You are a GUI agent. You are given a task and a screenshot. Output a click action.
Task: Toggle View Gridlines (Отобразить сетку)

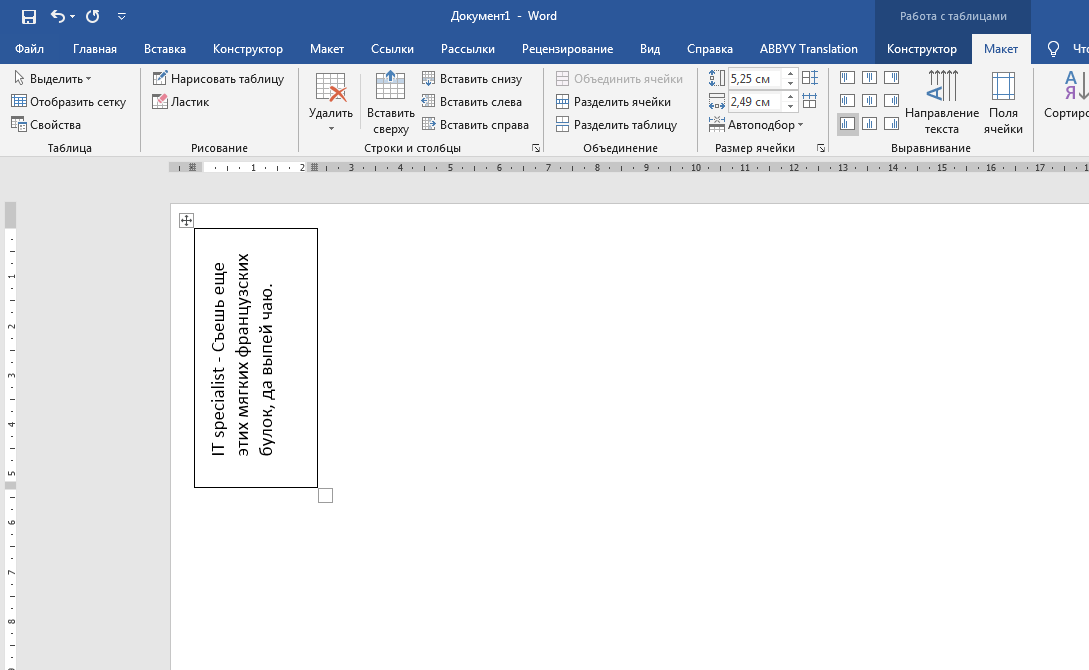(x=69, y=101)
